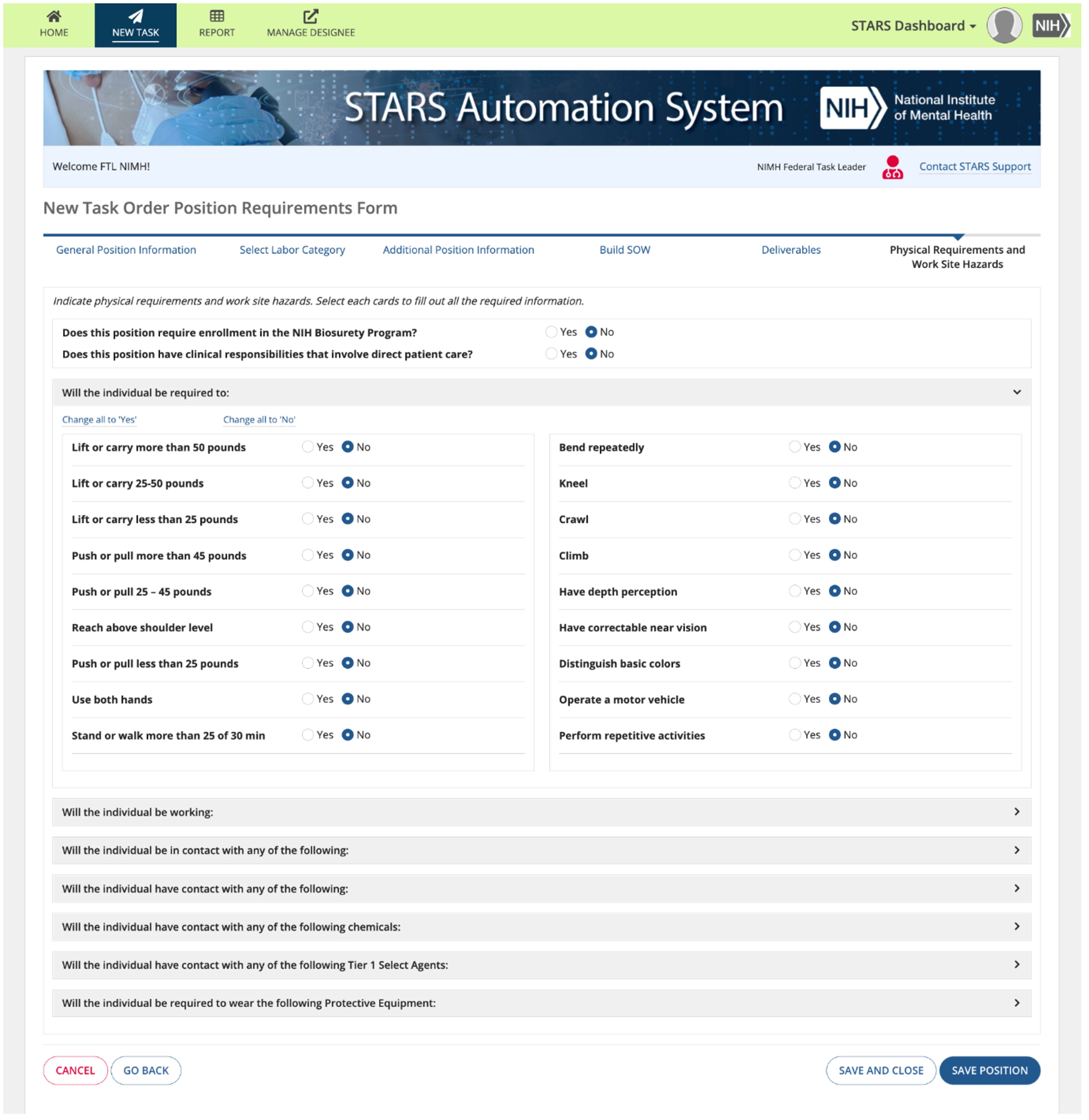Click Contact STARS Support link
This screenshot has height=1120, width=1089.
pyautogui.click(x=975, y=166)
